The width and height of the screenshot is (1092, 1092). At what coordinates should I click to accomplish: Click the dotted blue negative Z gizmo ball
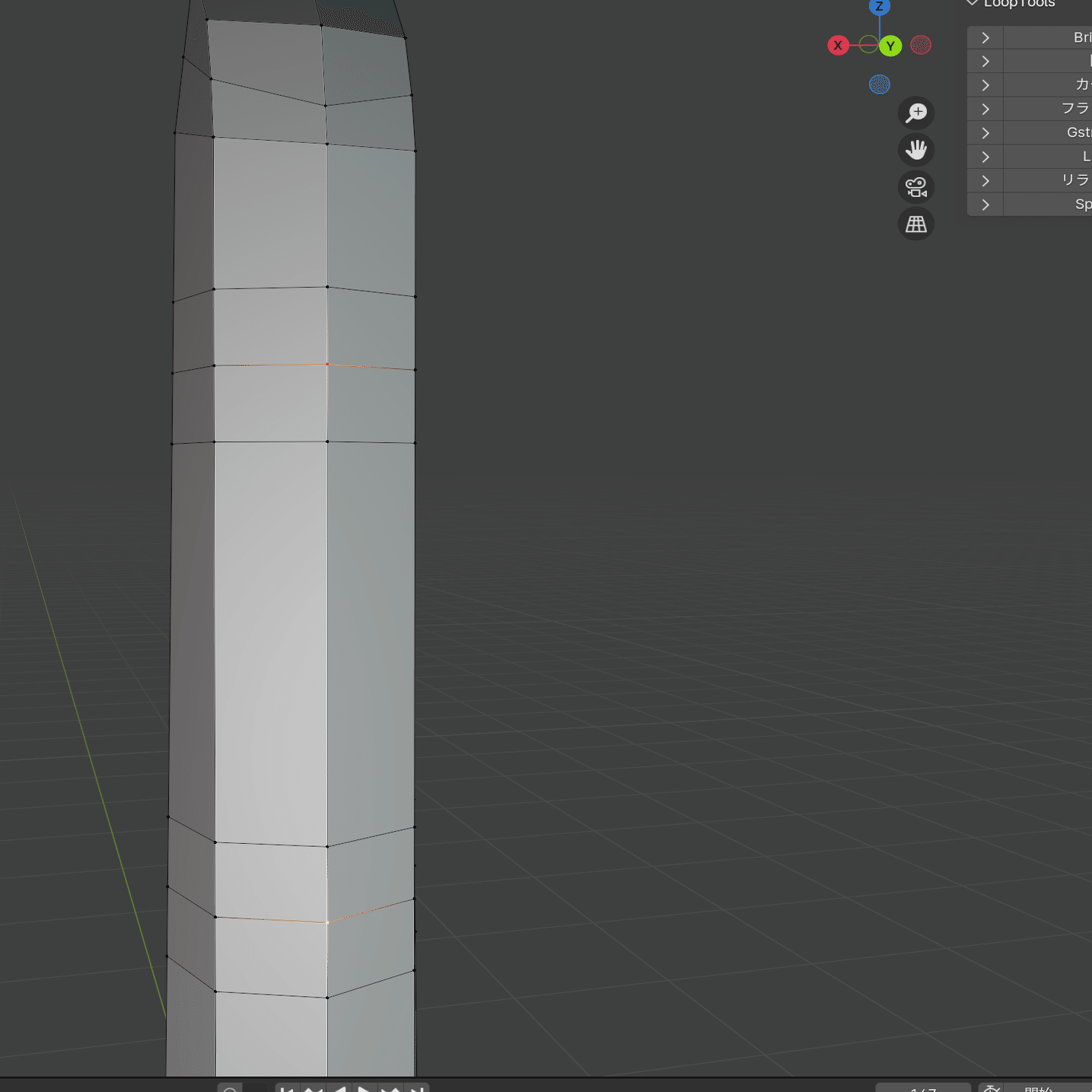[x=880, y=84]
